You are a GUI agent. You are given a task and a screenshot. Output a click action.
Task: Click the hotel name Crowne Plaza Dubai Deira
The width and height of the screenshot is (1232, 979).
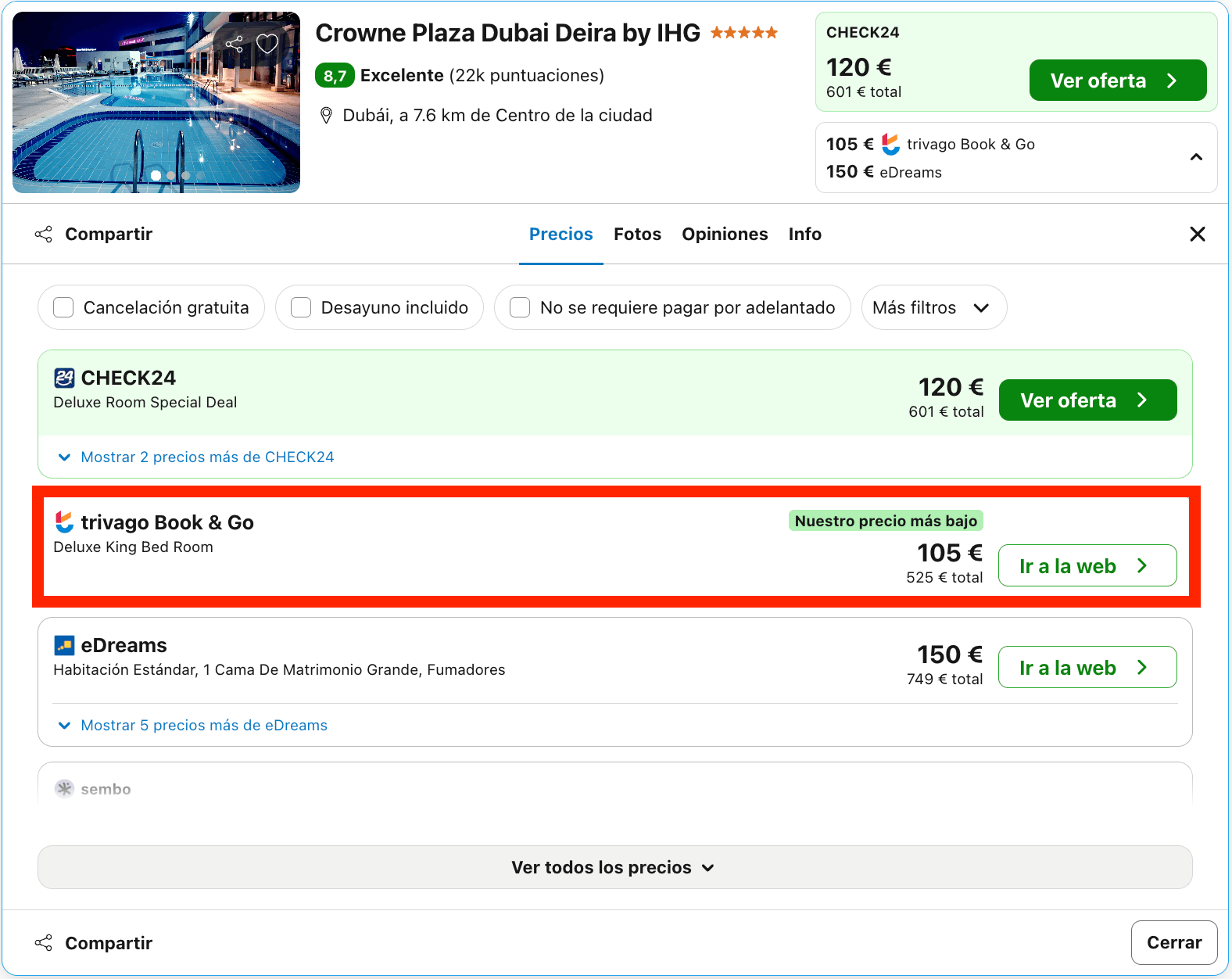pyautogui.click(x=508, y=33)
